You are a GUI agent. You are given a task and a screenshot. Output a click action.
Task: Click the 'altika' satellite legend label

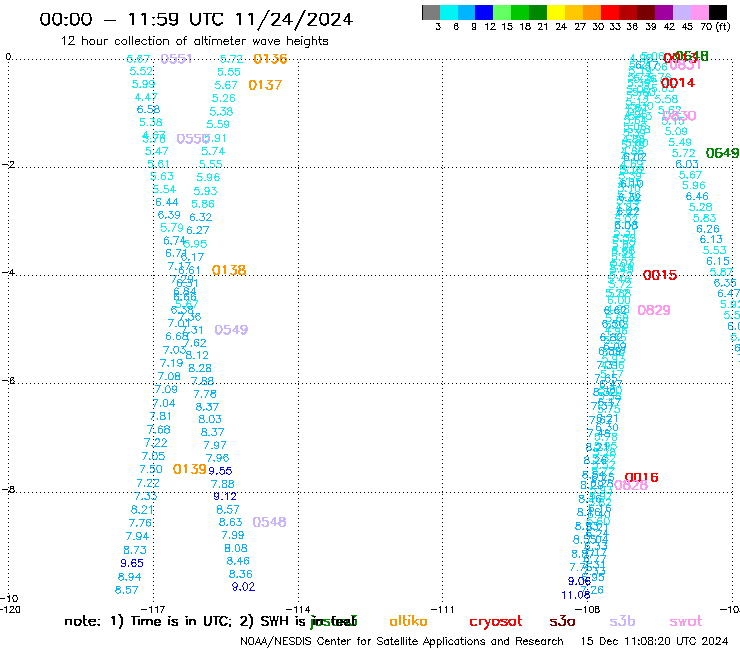coord(408,621)
